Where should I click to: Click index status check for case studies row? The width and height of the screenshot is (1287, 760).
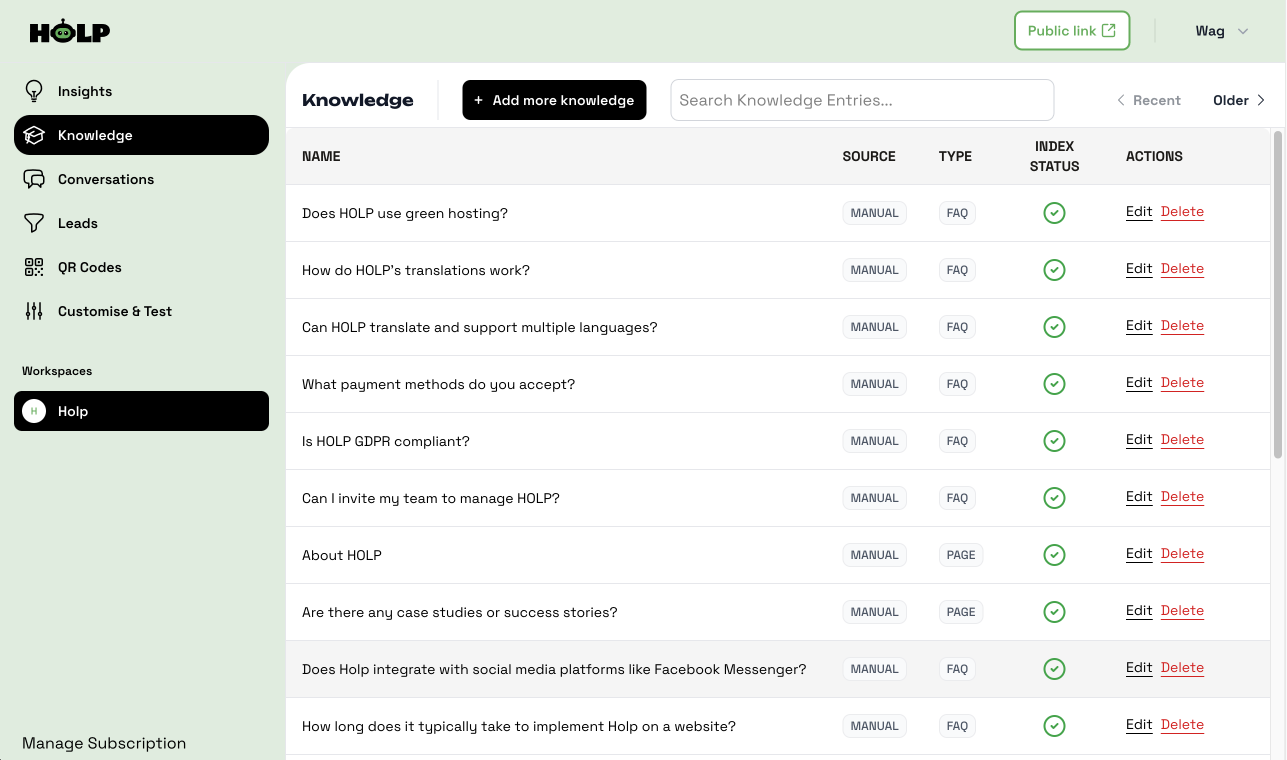(1054, 612)
